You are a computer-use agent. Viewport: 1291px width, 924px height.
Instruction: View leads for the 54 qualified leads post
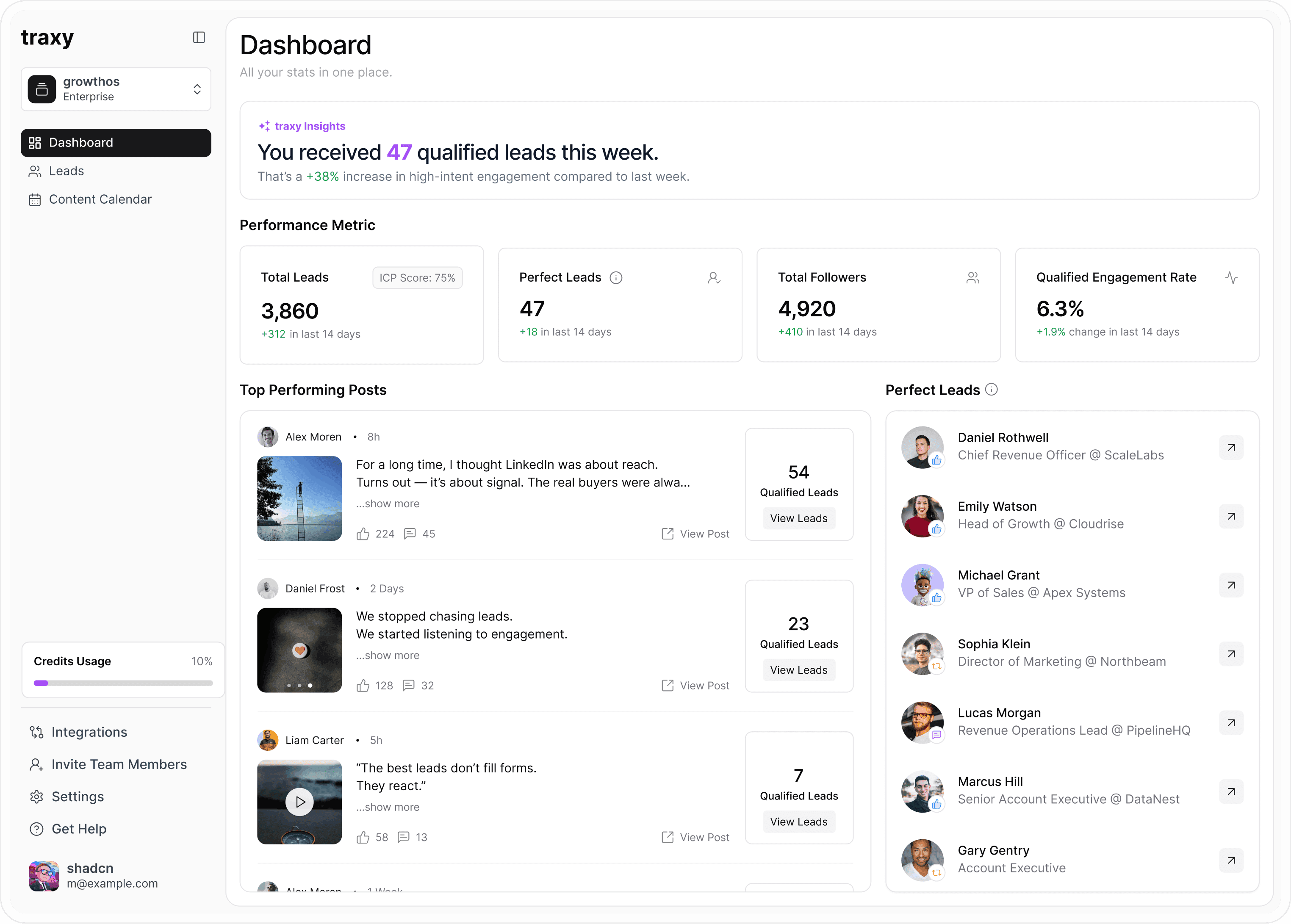[798, 518]
